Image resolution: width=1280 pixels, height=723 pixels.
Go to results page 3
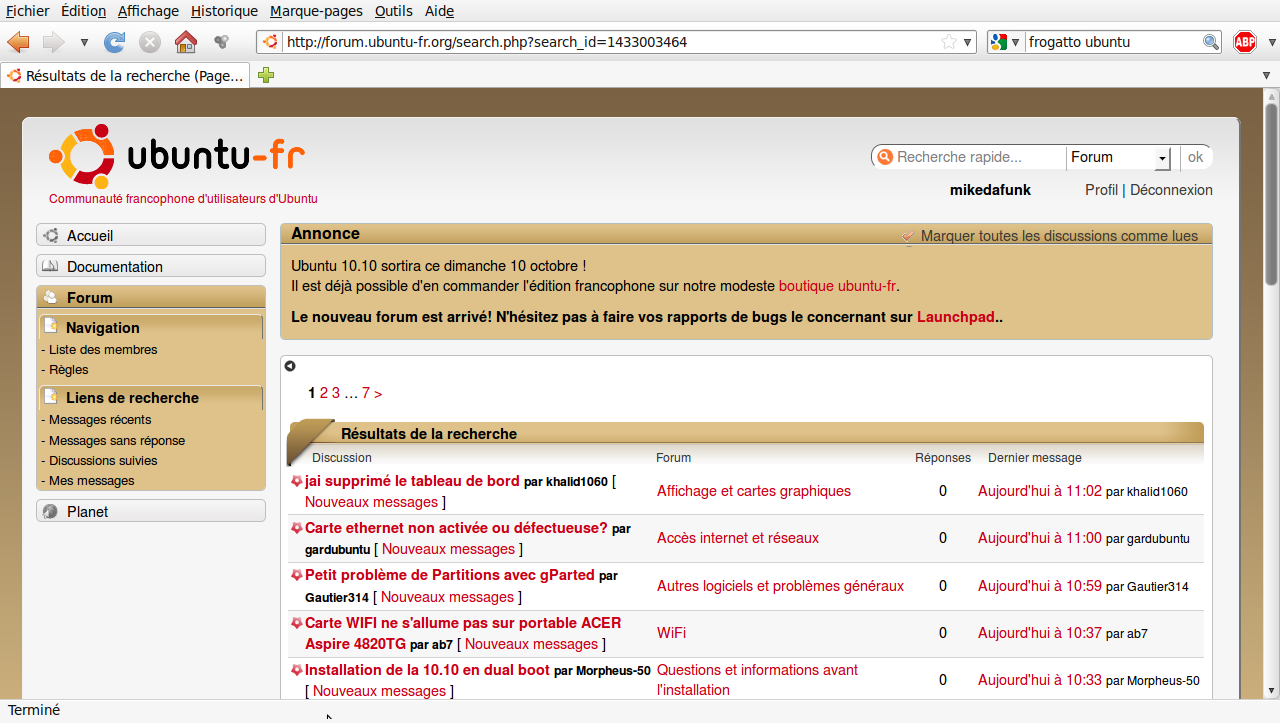[336, 393]
